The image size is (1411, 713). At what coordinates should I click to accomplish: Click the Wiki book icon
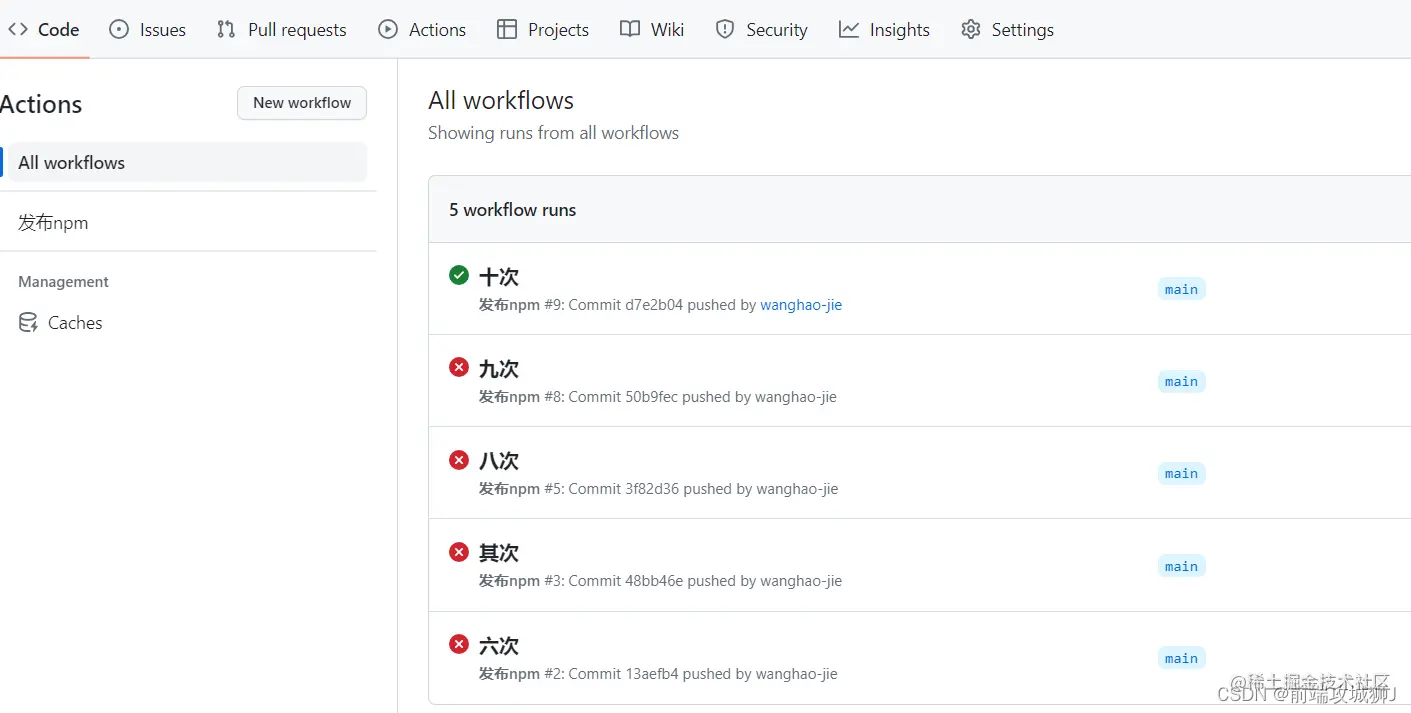pos(630,30)
